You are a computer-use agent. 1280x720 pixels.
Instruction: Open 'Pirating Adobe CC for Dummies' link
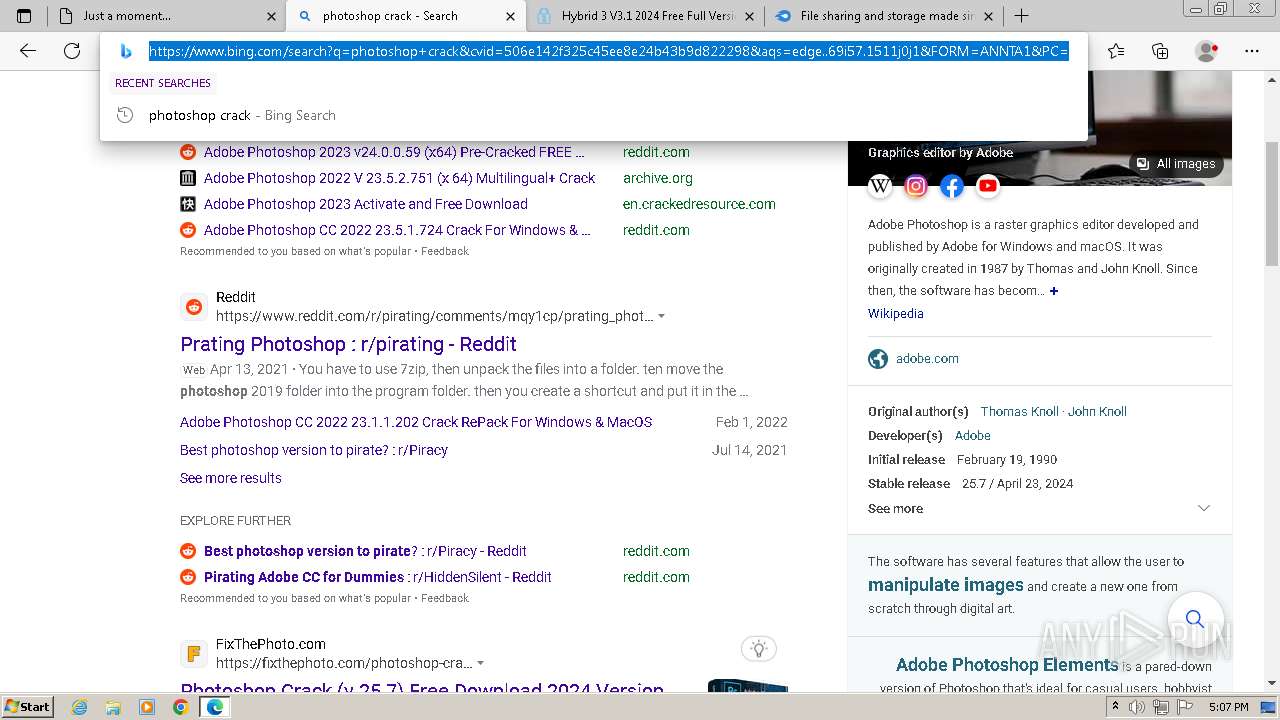coord(378,577)
